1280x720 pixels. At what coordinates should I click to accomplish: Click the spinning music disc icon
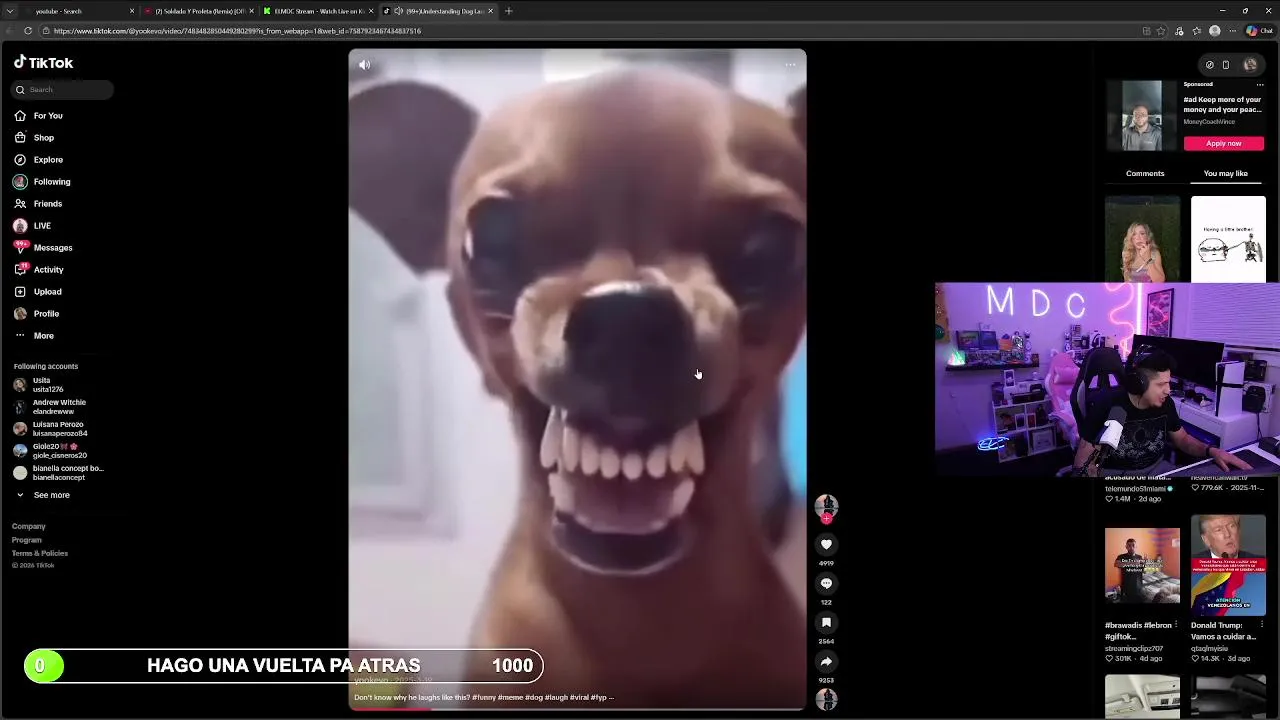point(826,699)
